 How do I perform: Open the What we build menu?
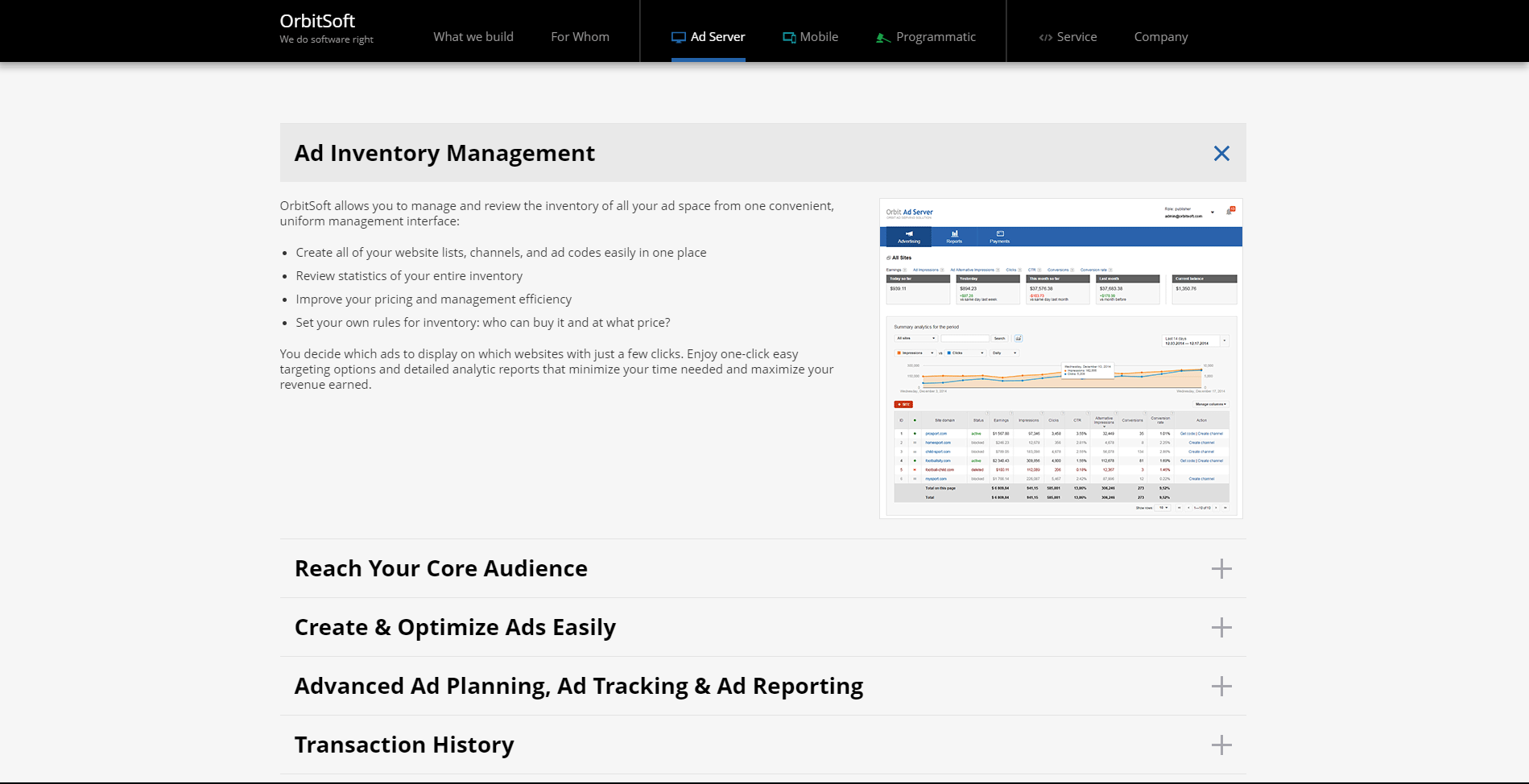pyautogui.click(x=473, y=37)
